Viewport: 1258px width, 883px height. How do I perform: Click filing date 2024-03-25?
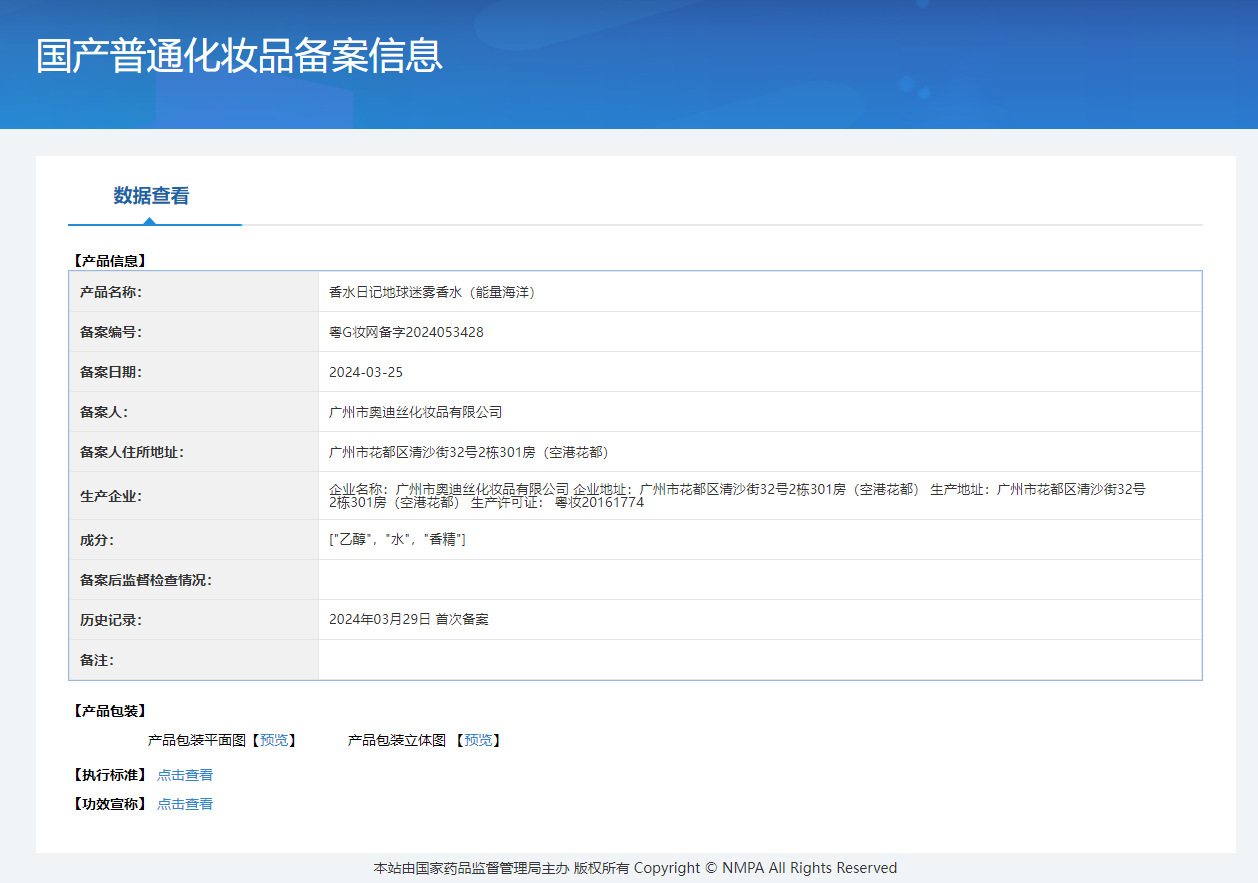pyautogui.click(x=366, y=372)
